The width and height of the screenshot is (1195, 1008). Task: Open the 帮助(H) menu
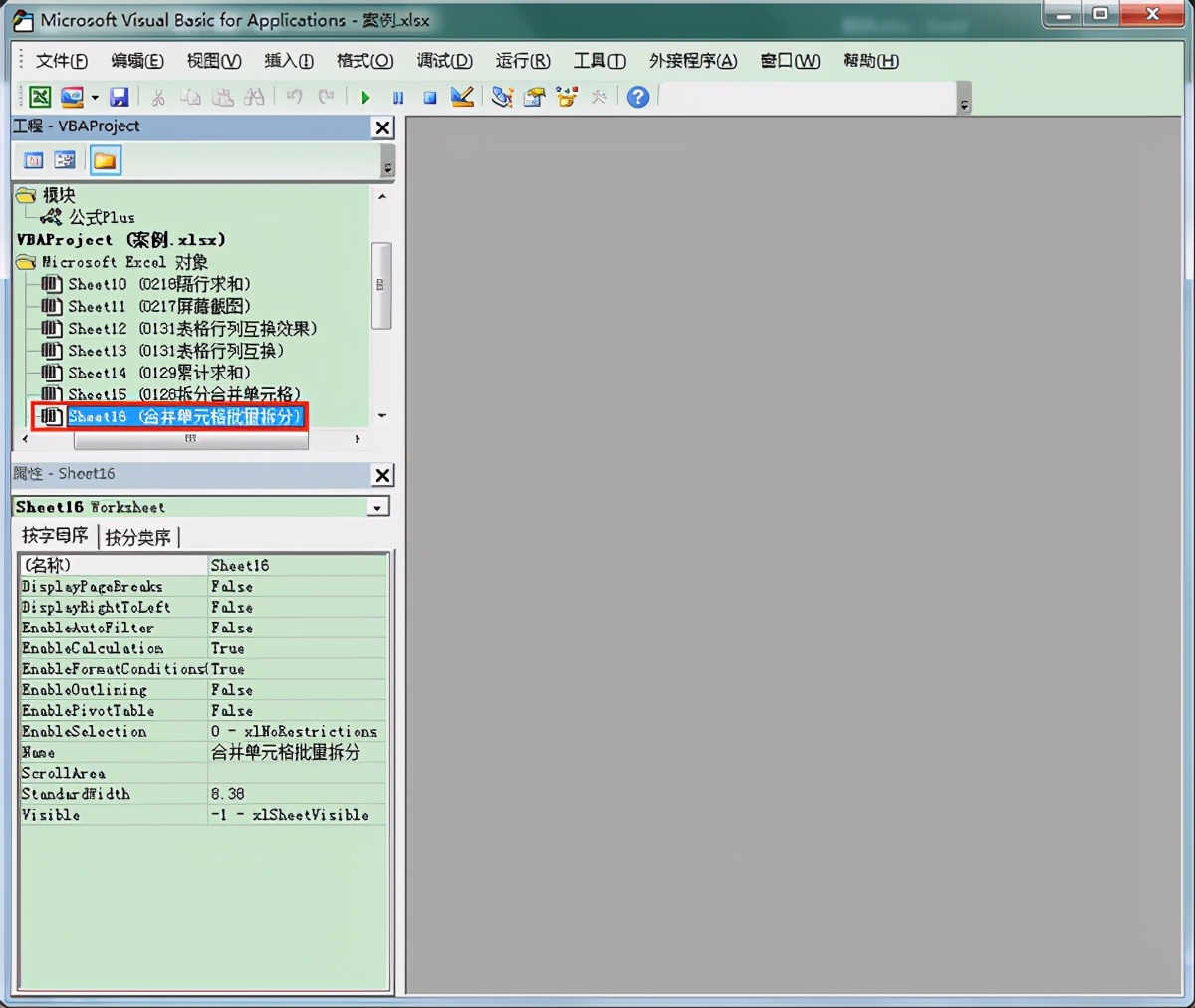871,61
